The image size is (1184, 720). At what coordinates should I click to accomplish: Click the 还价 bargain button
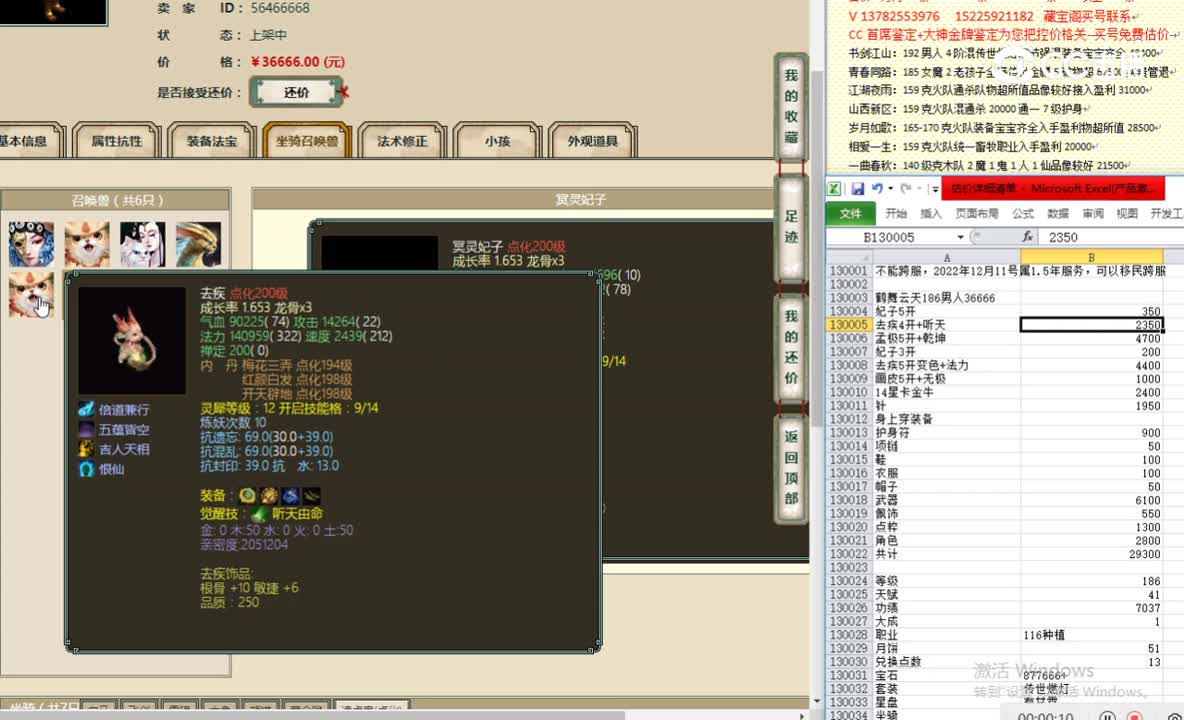(296, 92)
